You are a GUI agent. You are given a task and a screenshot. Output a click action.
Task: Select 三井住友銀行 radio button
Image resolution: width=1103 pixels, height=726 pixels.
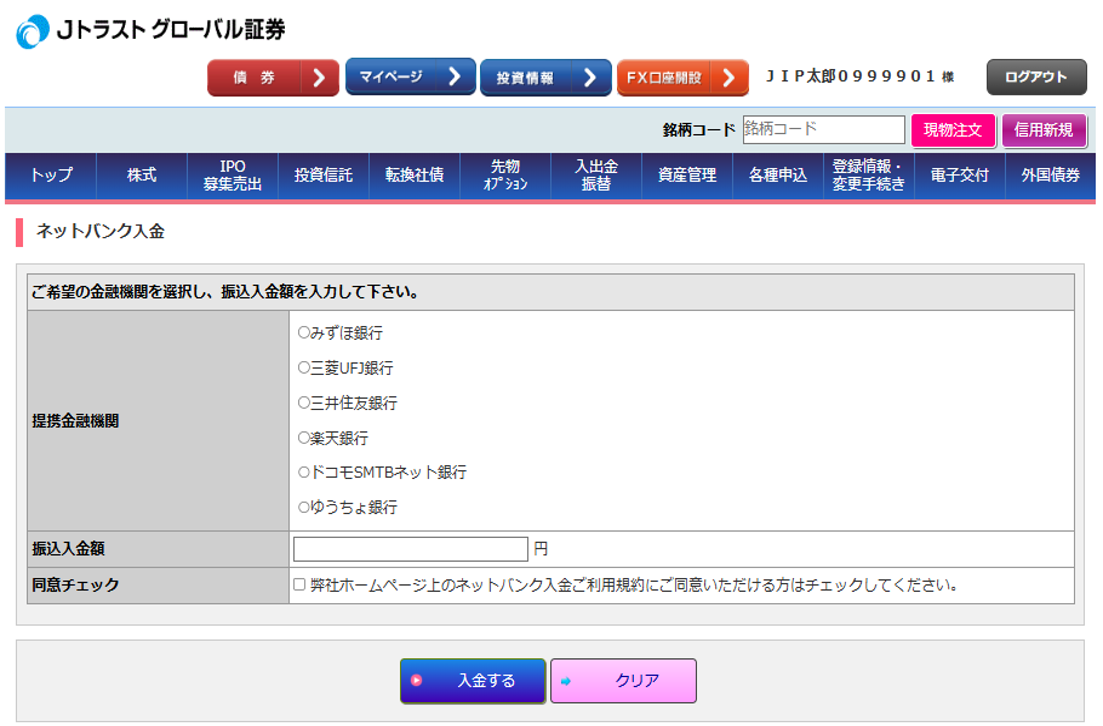pyautogui.click(x=304, y=402)
